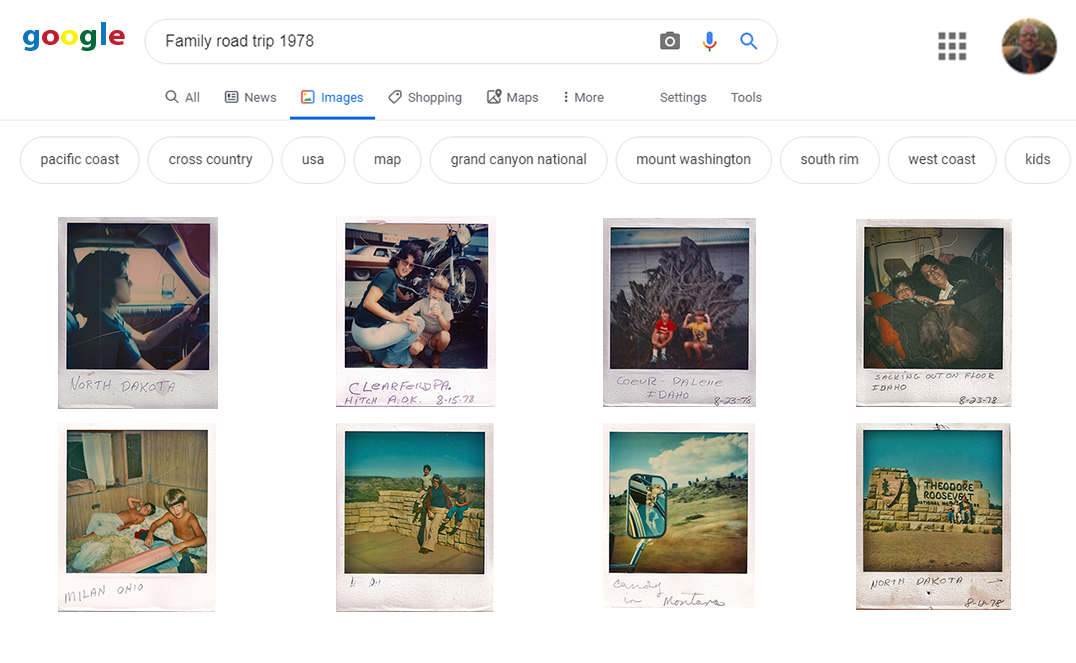Viewport: 1076px width, 663px height.
Task: Go to the Maps tab
Action: pos(512,97)
